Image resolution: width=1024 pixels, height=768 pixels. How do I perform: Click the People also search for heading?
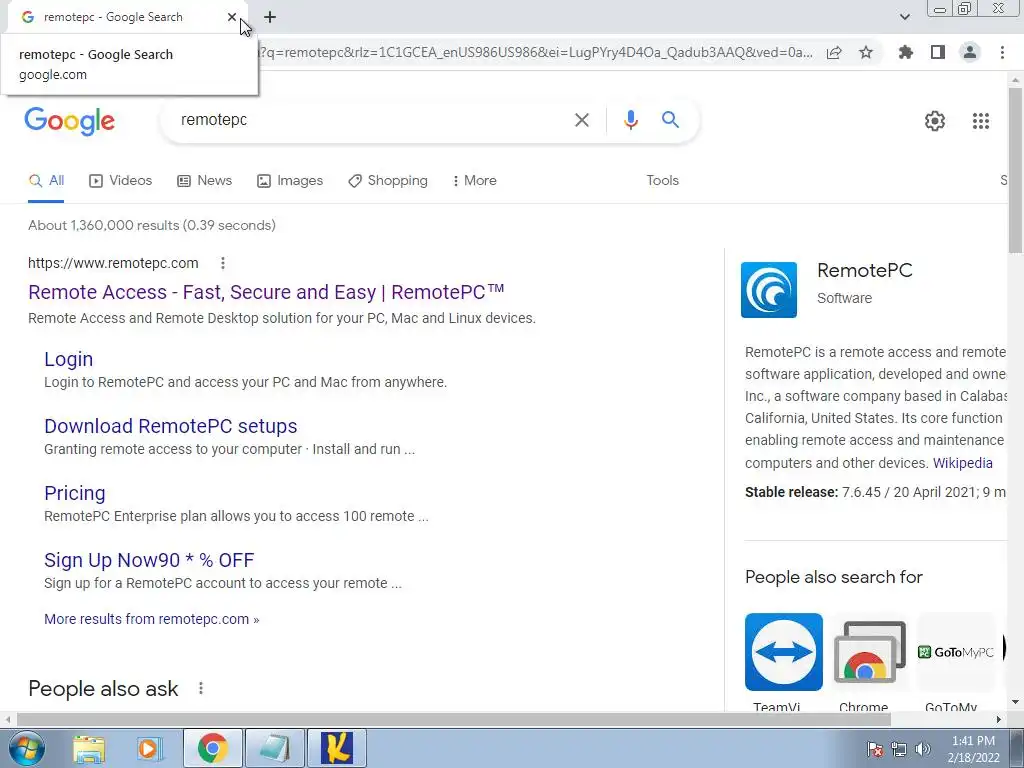[833, 577]
